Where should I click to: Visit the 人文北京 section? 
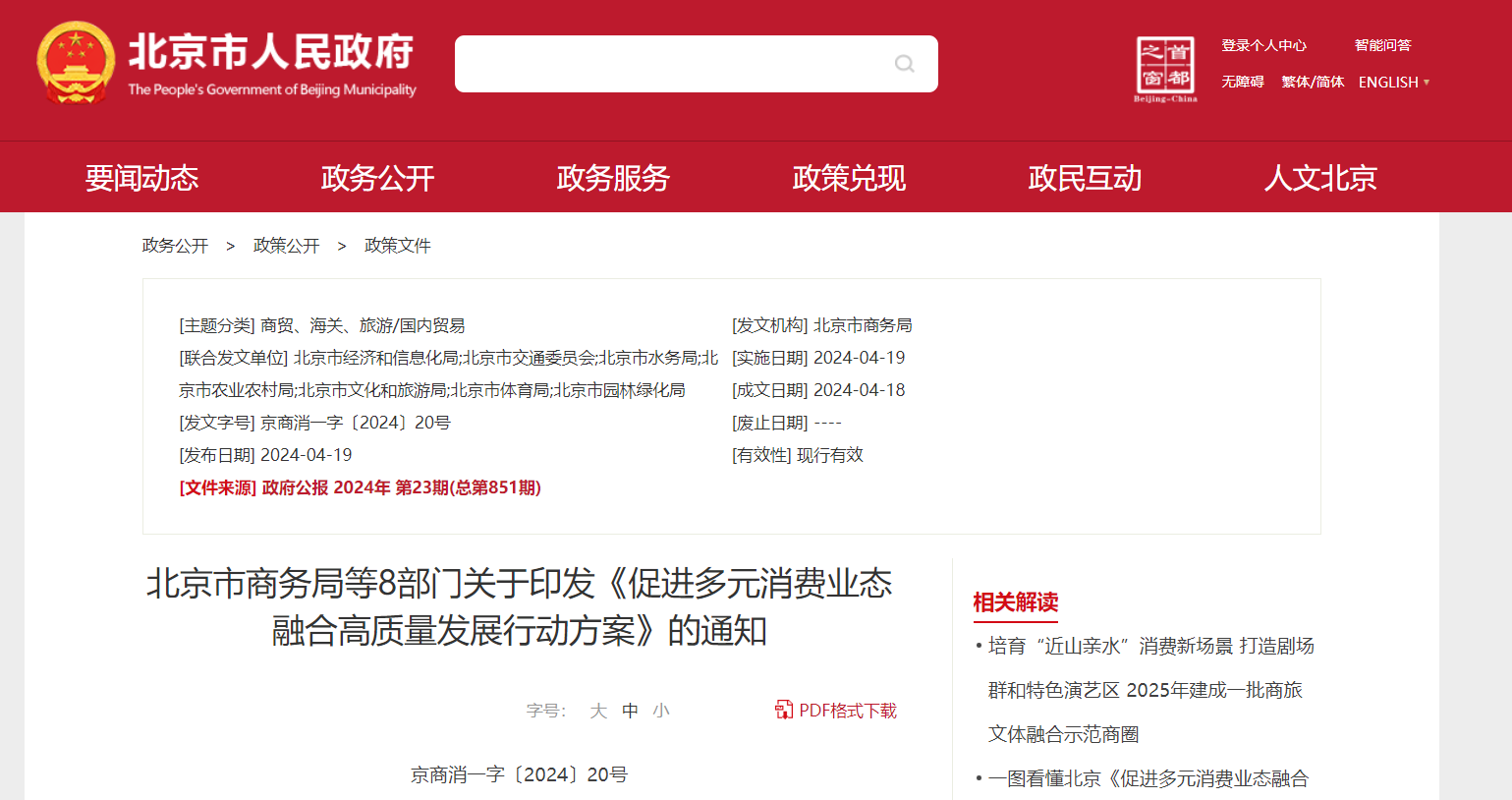1320,178
